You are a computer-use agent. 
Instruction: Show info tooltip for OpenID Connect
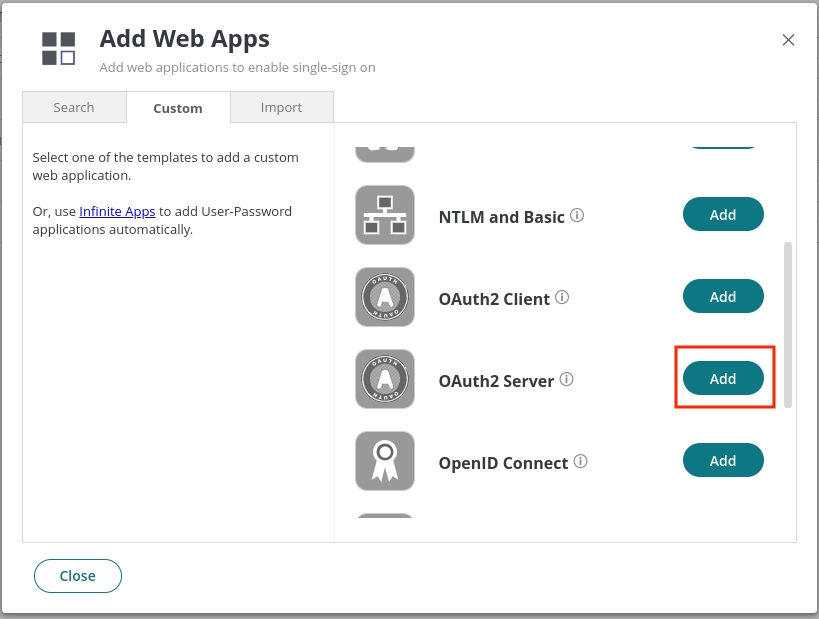580,461
